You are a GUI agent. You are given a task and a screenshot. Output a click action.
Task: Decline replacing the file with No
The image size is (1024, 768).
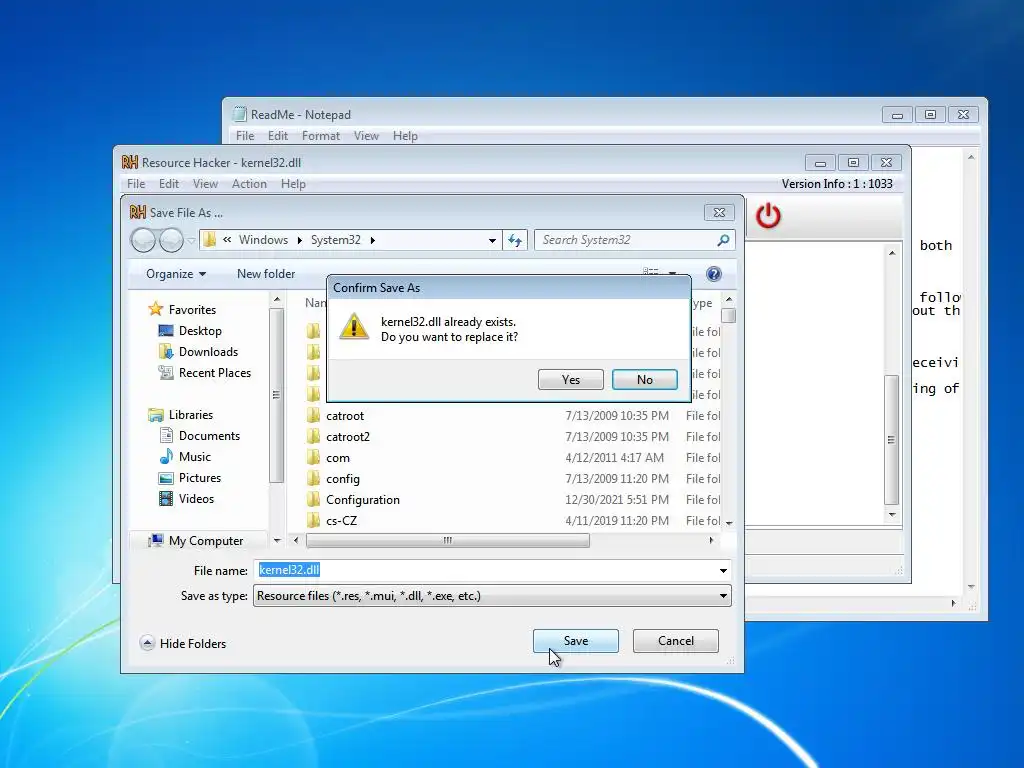pos(645,379)
